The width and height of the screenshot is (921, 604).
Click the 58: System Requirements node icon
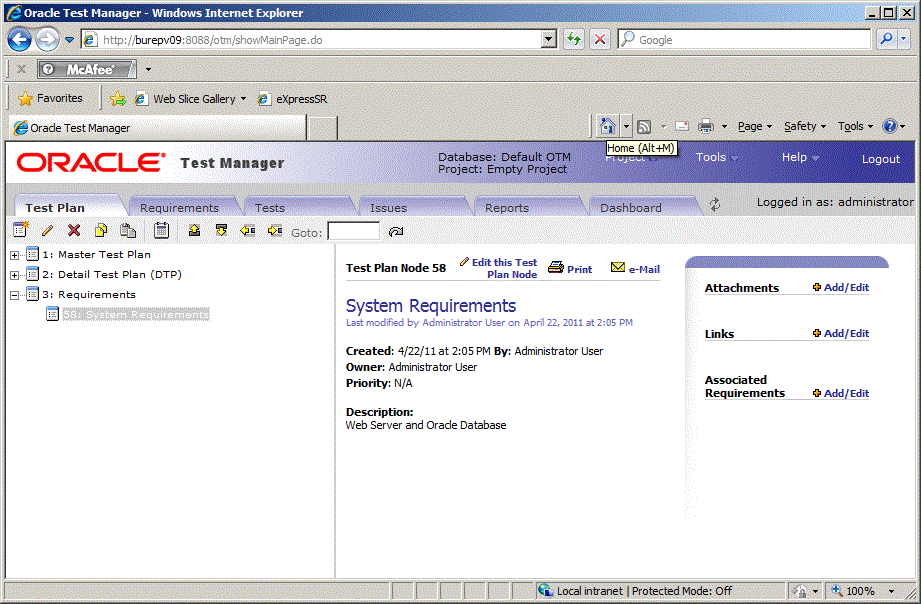click(52, 314)
